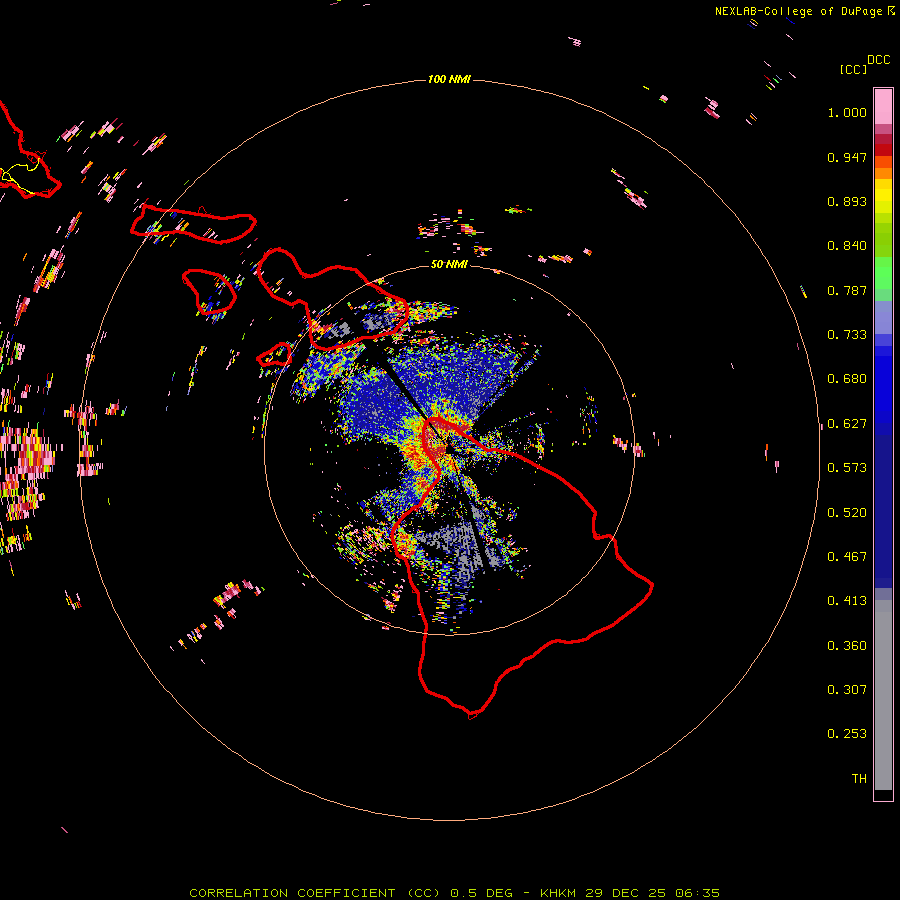Click the 100 NMI range ring label
The image size is (900, 900).
[x=449, y=79]
